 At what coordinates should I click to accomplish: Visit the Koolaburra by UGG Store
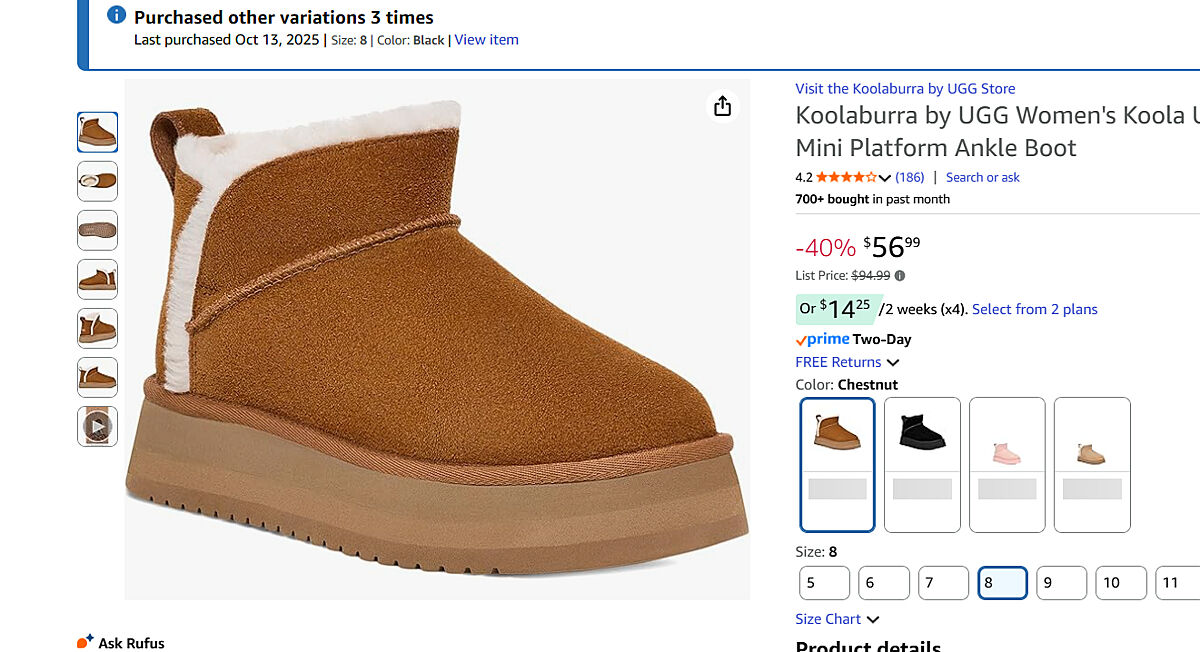[905, 88]
